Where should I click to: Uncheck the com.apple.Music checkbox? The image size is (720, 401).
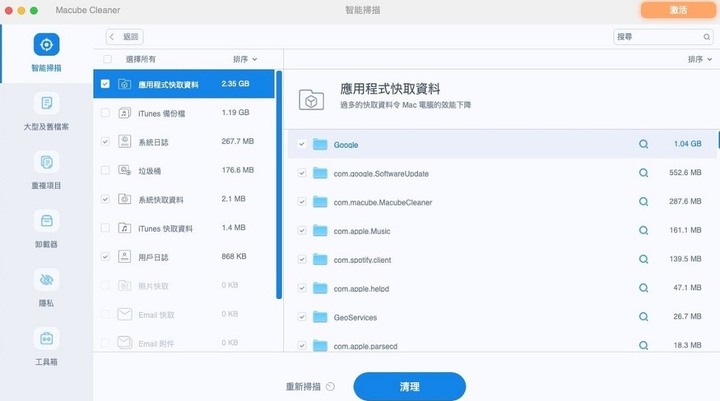(302, 231)
